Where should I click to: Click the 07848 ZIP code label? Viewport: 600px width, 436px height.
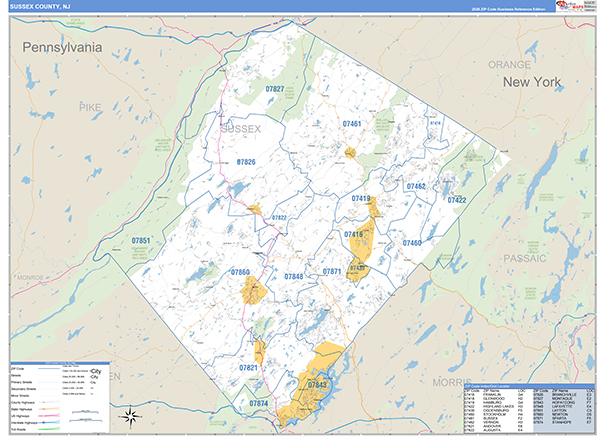pyautogui.click(x=293, y=276)
